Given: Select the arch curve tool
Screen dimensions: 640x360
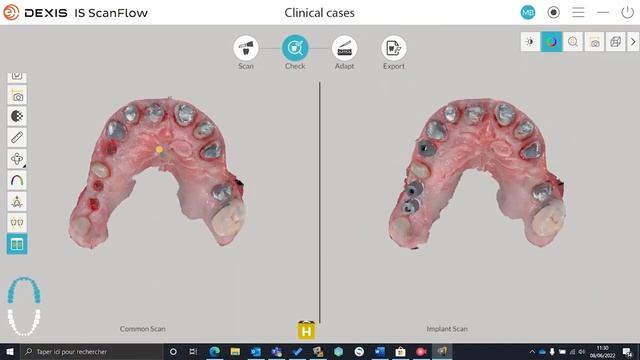Looking at the screenshot, I should [x=17, y=180].
